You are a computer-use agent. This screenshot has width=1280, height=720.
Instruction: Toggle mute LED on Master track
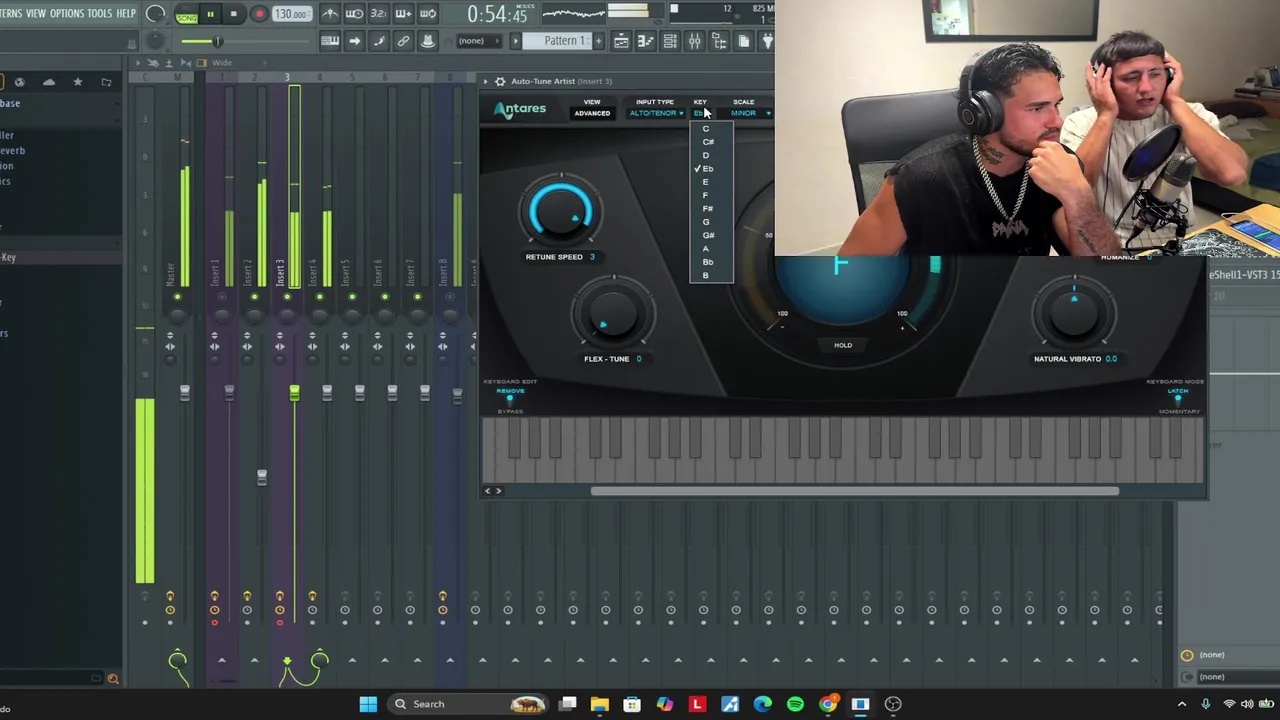point(177,298)
